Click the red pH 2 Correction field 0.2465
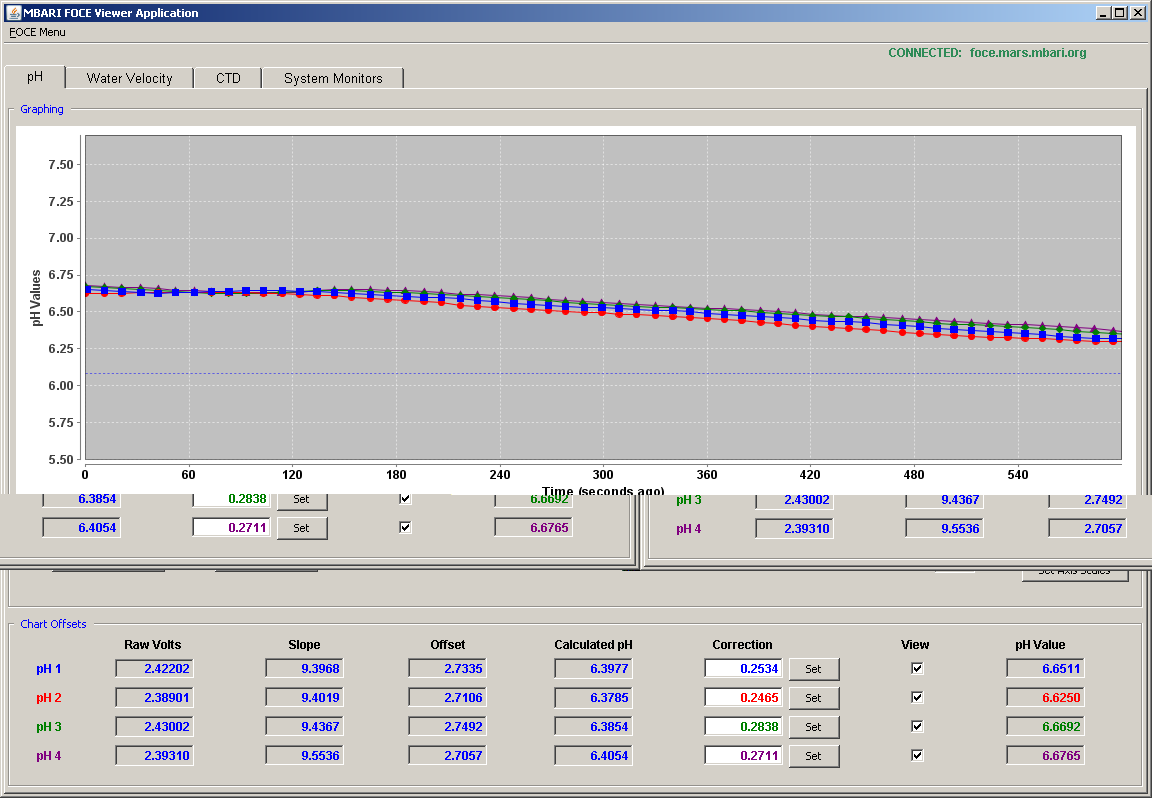 pos(743,697)
